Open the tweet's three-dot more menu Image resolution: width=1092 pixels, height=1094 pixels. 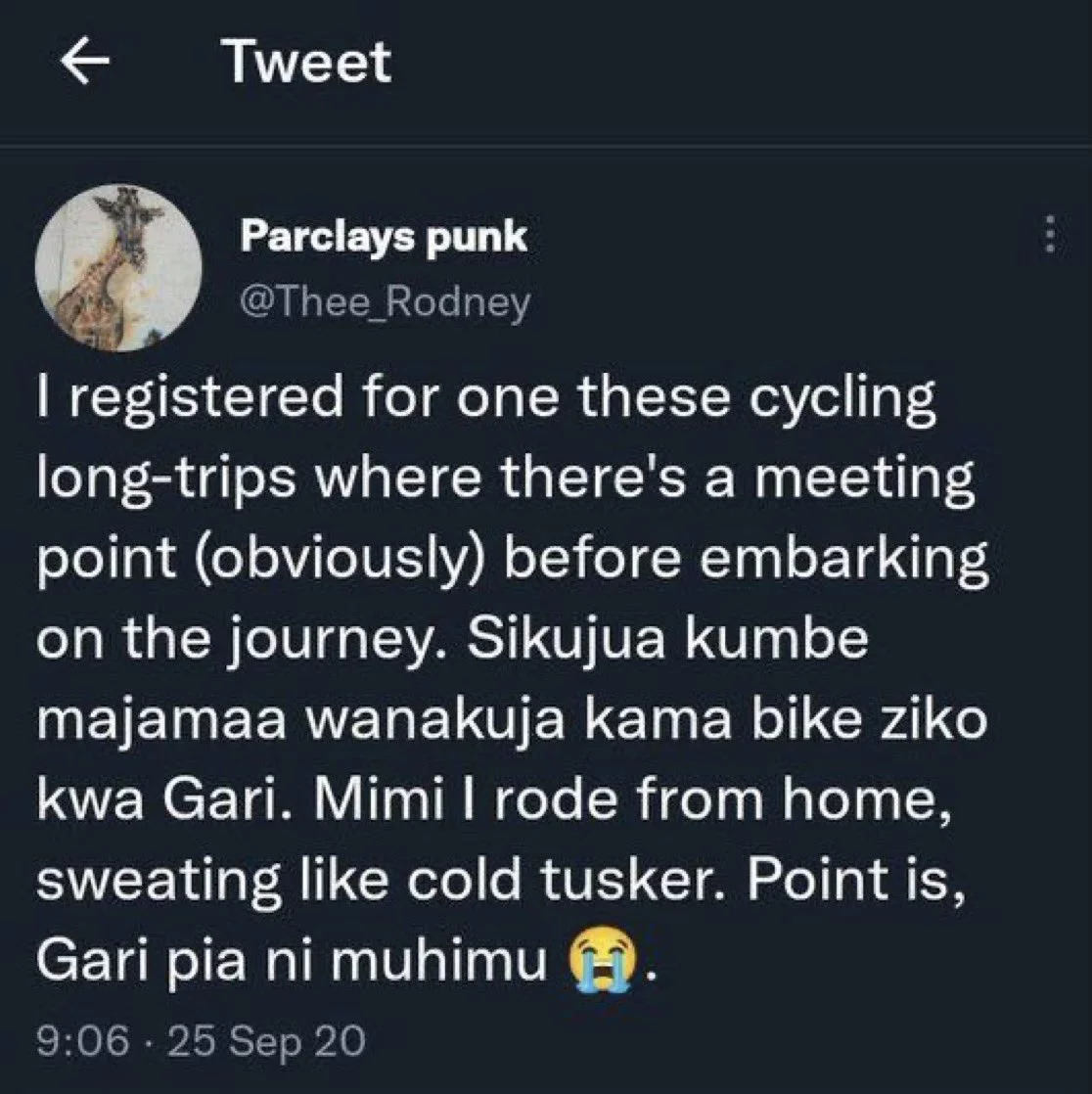point(1050,235)
